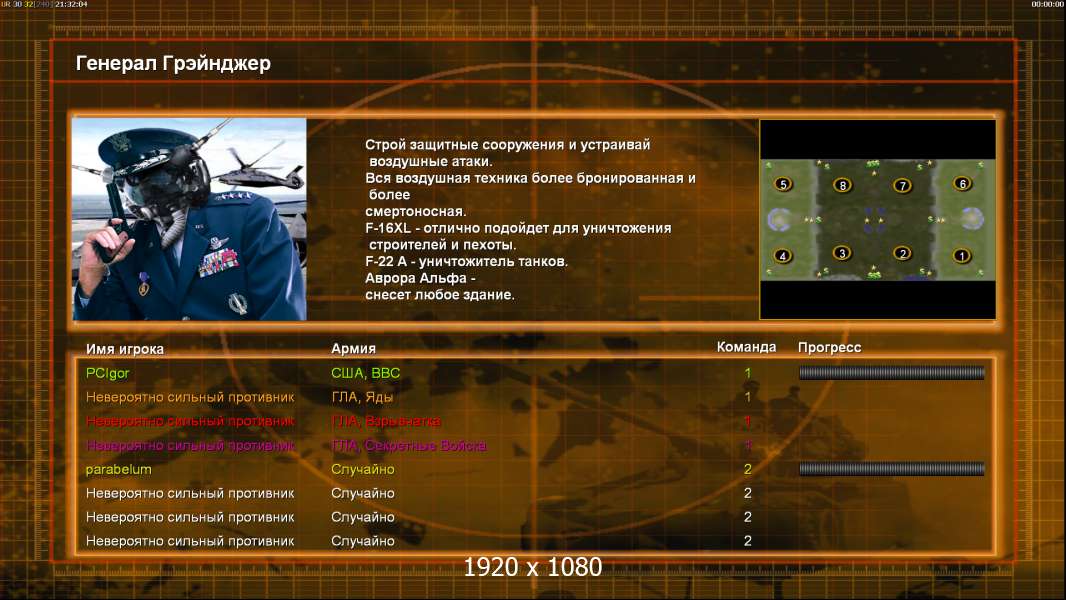Screen dimensions: 1066x600
Task: Click the "Прогресс" column header
Action: point(829,347)
